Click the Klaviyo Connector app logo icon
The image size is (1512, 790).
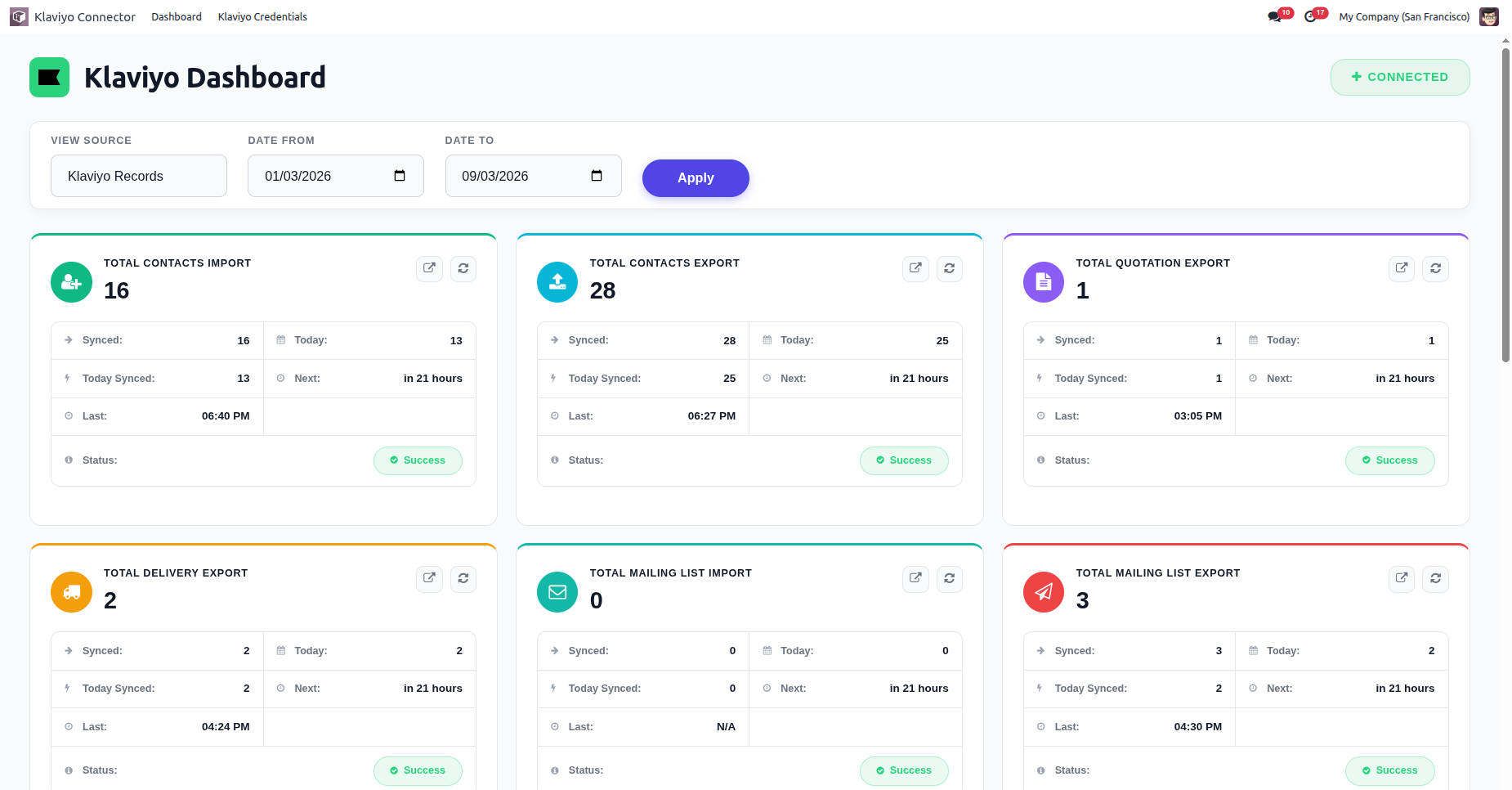click(x=19, y=16)
